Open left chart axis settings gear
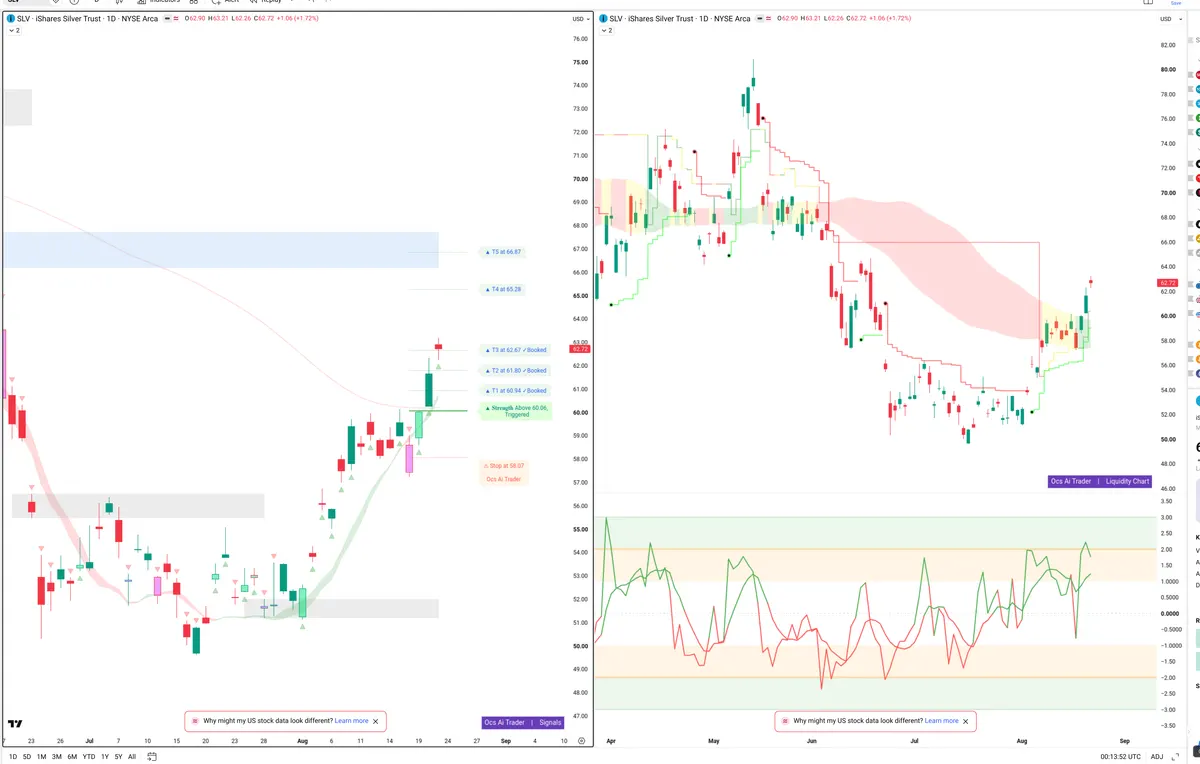1200x764 pixels. tap(581, 741)
